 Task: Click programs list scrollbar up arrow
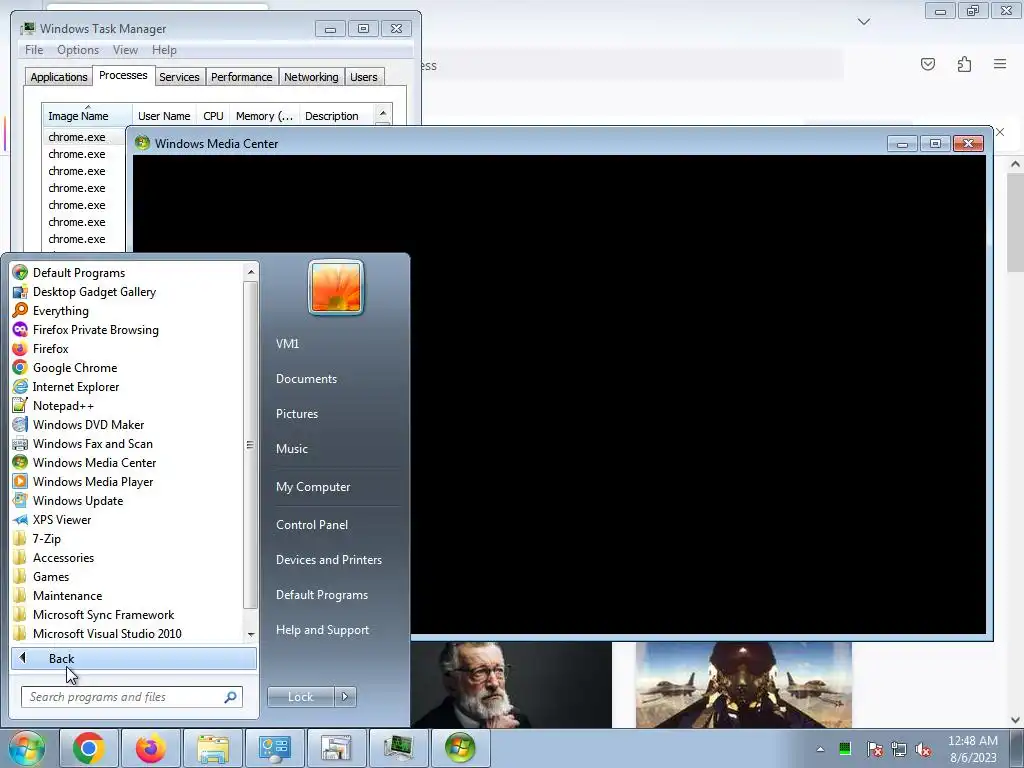pyautogui.click(x=251, y=272)
